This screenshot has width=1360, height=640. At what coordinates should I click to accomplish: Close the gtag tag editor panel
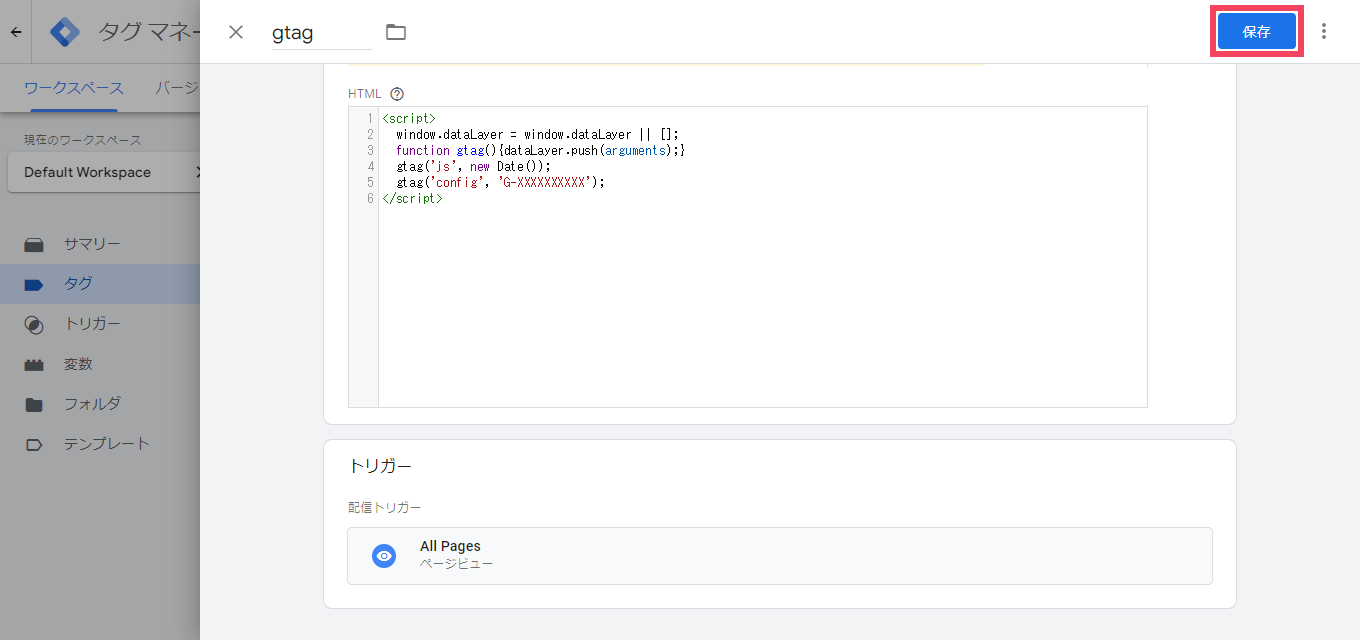[236, 32]
